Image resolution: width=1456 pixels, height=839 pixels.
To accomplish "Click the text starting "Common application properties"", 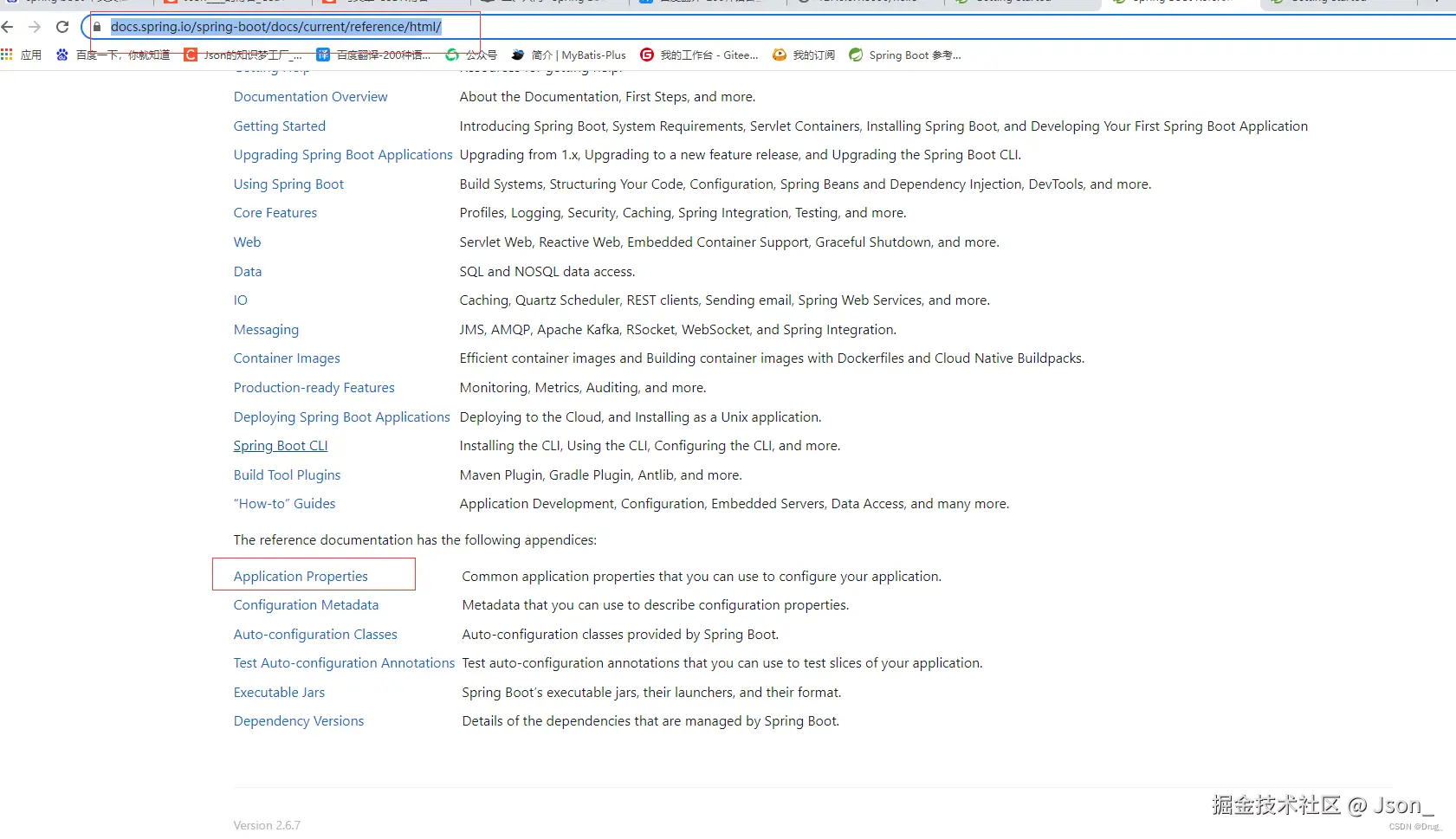I will (x=702, y=577).
